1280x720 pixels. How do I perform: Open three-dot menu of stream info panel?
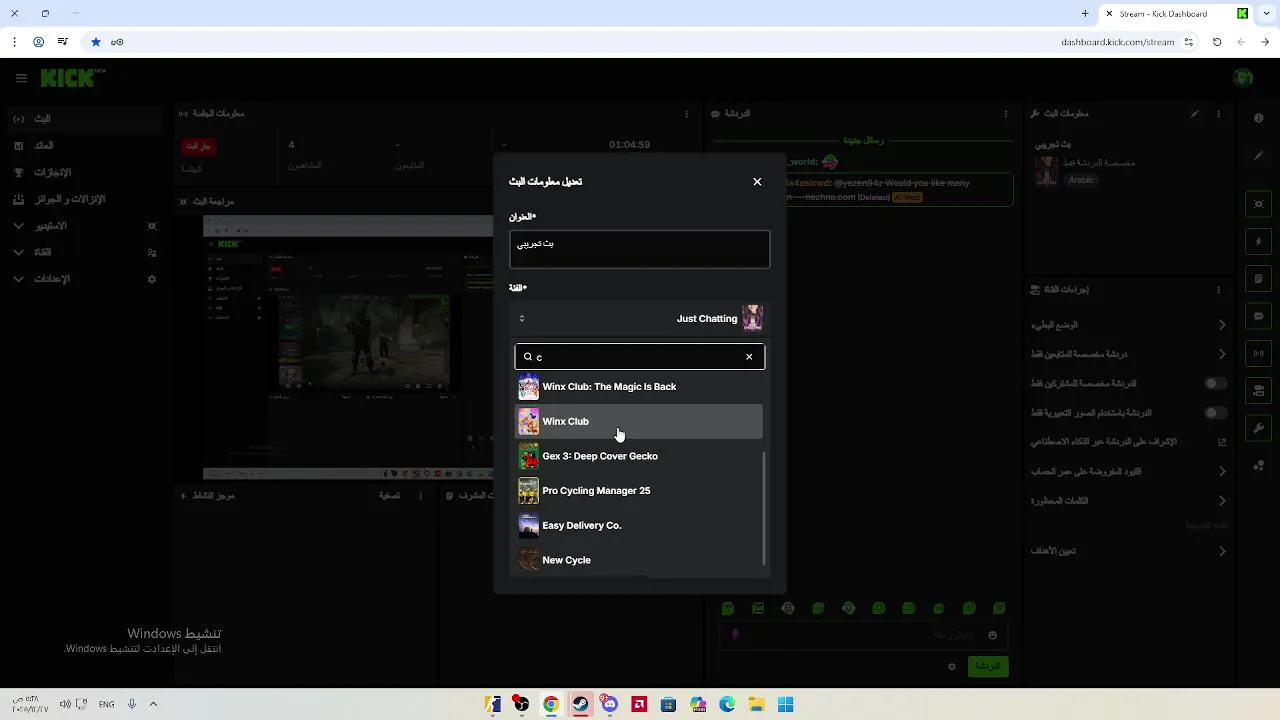(1218, 114)
